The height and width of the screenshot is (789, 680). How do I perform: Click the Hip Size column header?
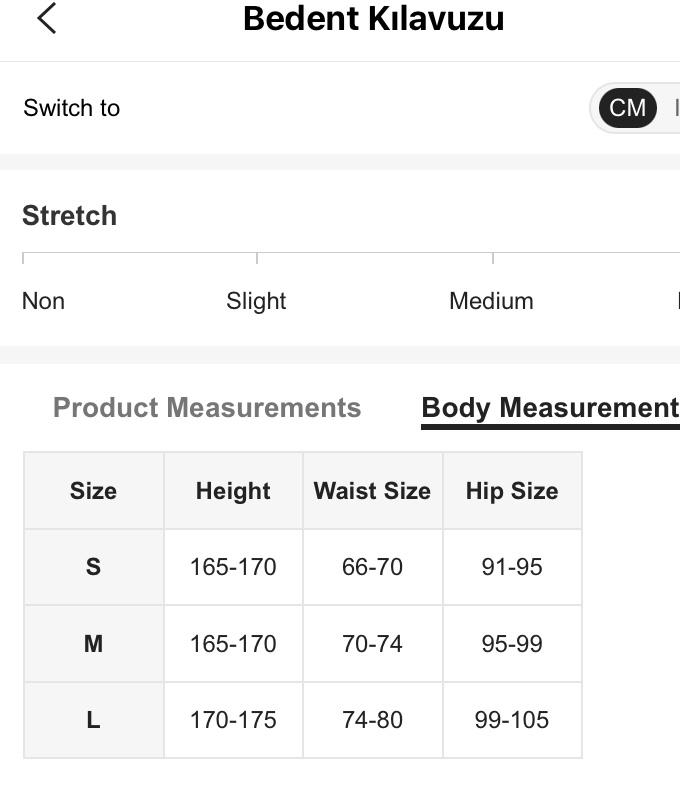coord(512,491)
